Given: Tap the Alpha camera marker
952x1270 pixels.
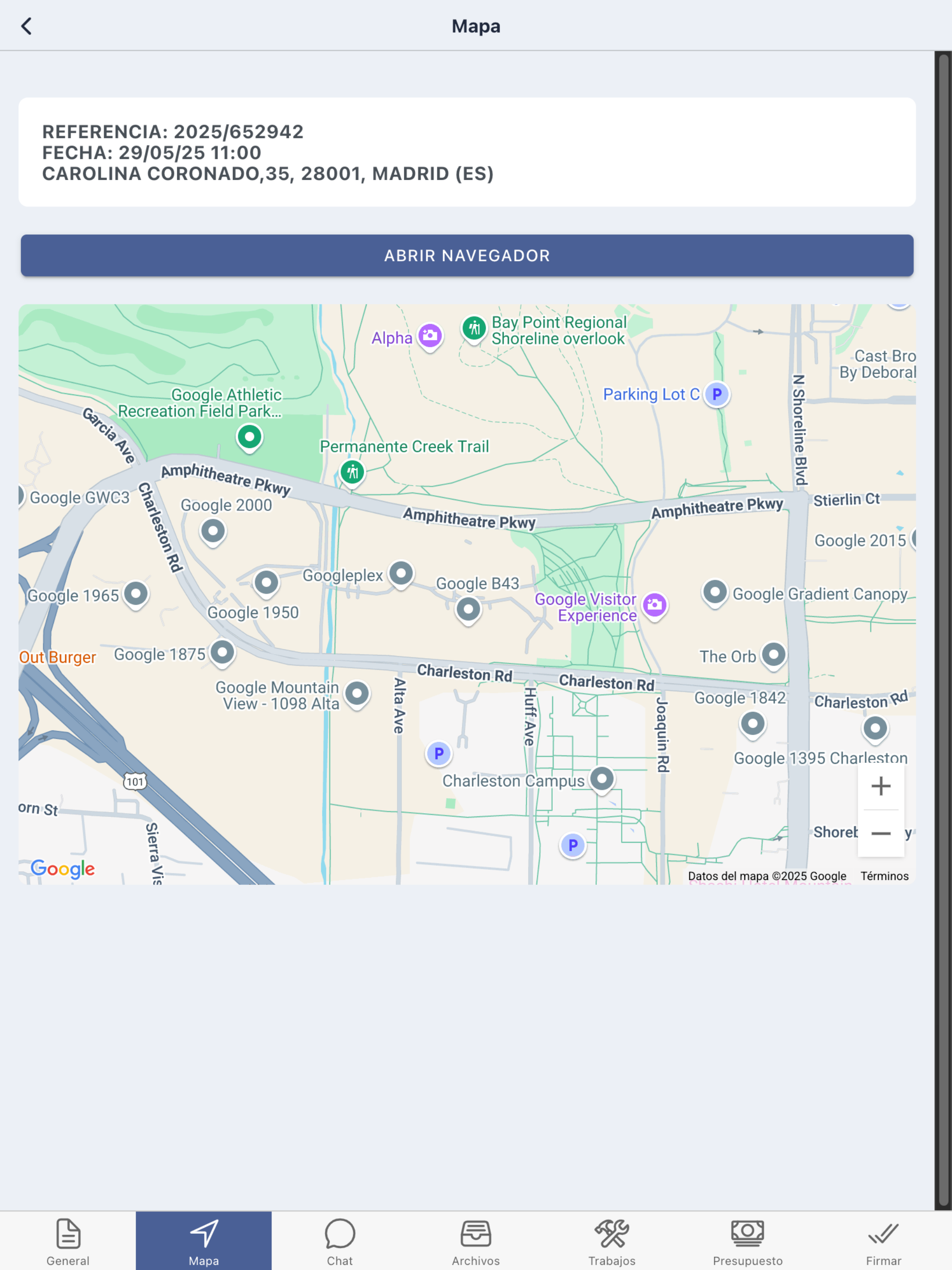Looking at the screenshot, I should pyautogui.click(x=430, y=337).
